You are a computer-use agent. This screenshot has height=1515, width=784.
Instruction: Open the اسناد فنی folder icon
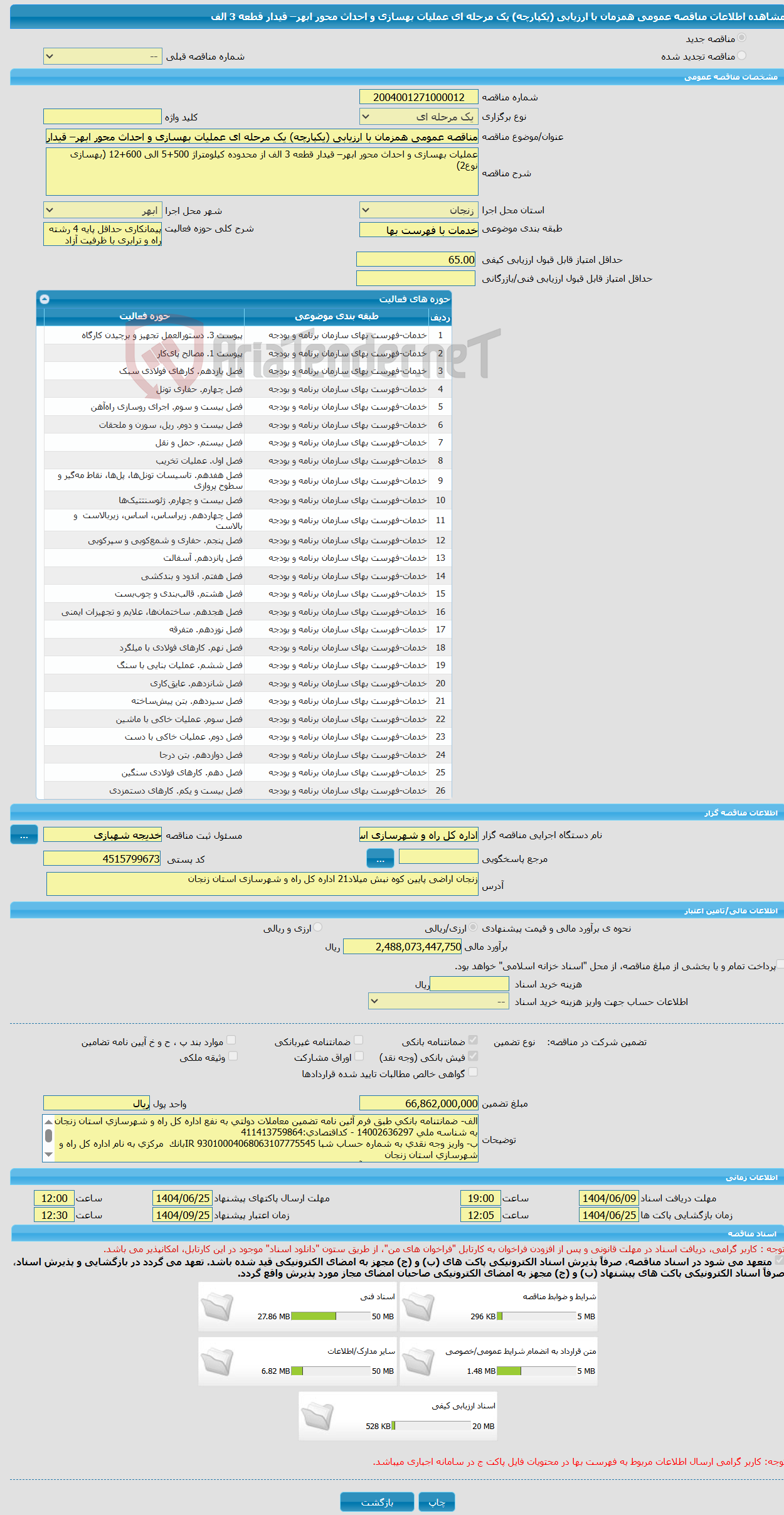click(x=217, y=1307)
